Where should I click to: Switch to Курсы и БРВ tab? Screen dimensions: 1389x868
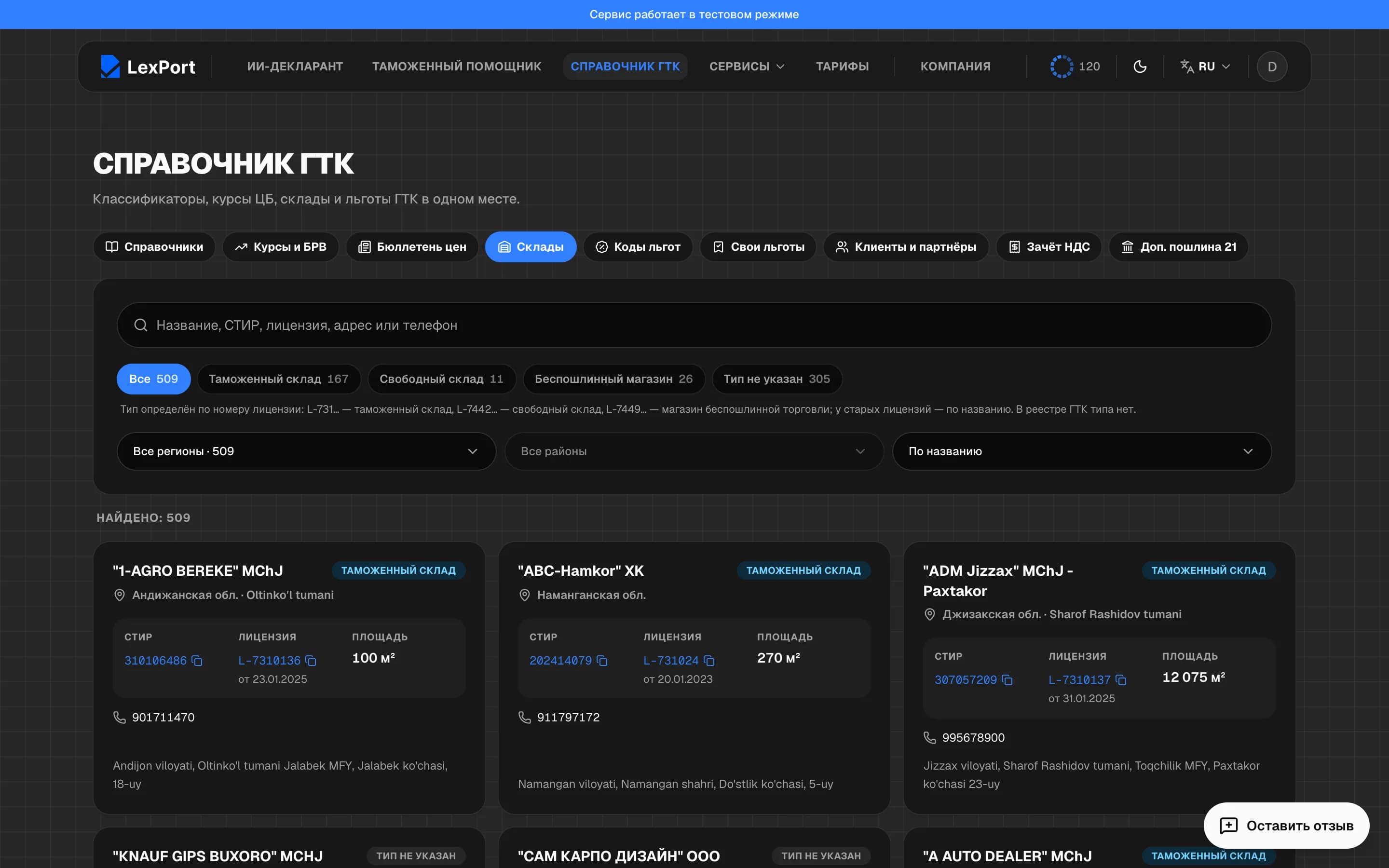[x=281, y=247]
